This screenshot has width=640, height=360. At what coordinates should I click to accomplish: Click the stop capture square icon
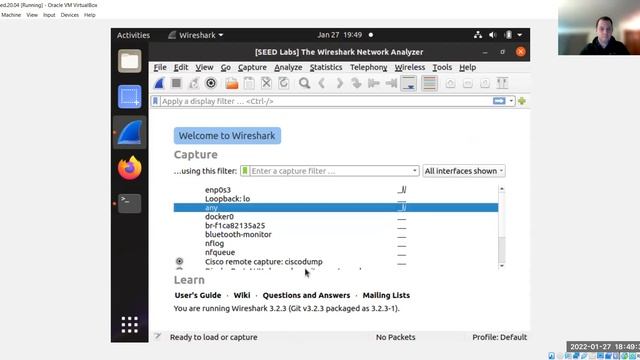[x=176, y=83]
